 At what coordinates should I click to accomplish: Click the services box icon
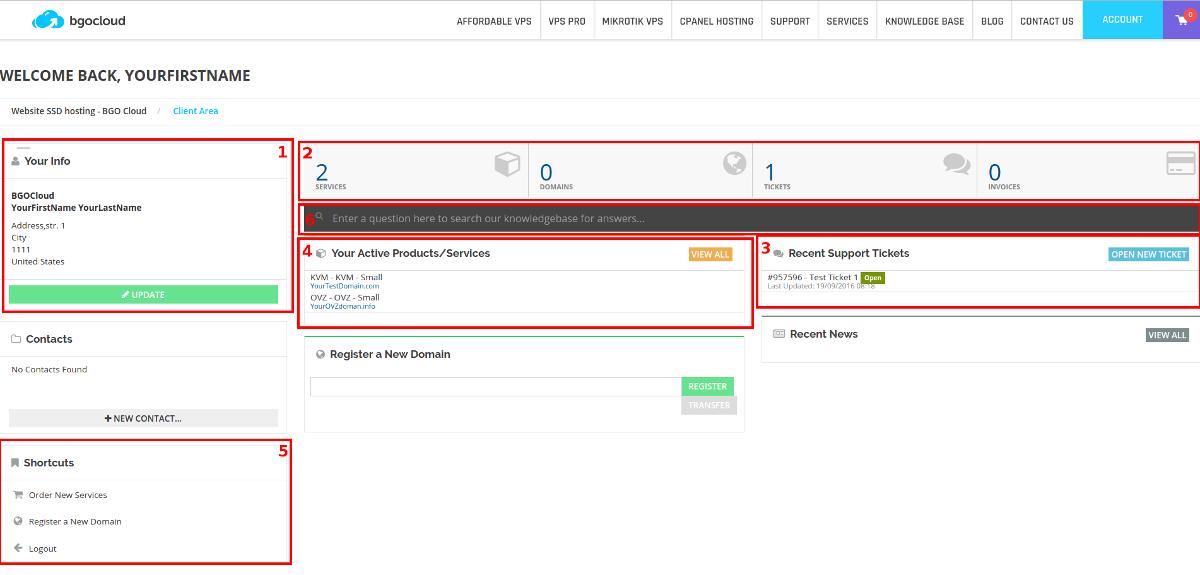tap(507, 164)
